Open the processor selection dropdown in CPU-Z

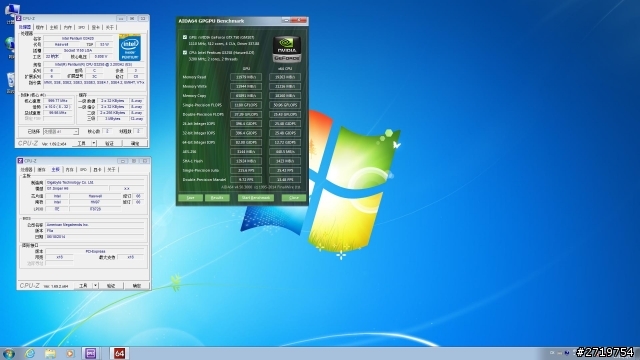(61, 131)
